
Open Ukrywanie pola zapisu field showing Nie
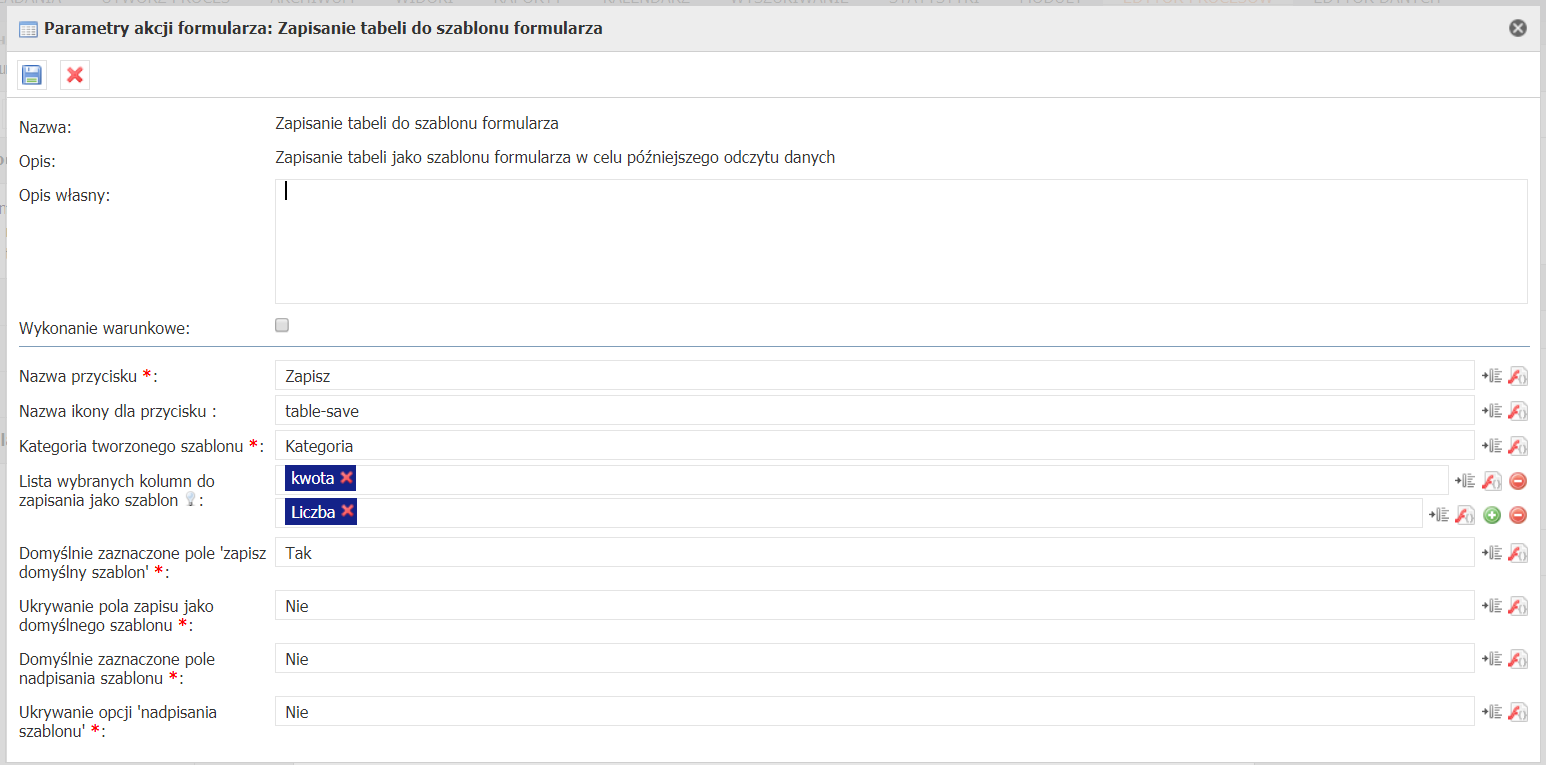874,605
